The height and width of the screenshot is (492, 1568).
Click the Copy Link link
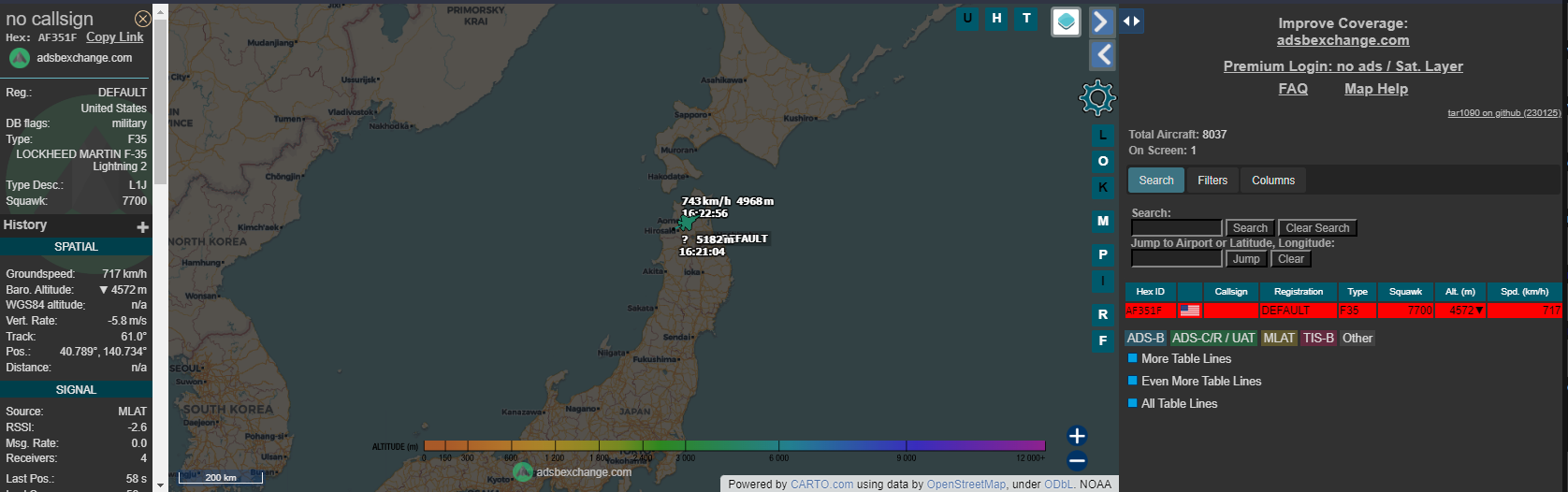(x=115, y=37)
